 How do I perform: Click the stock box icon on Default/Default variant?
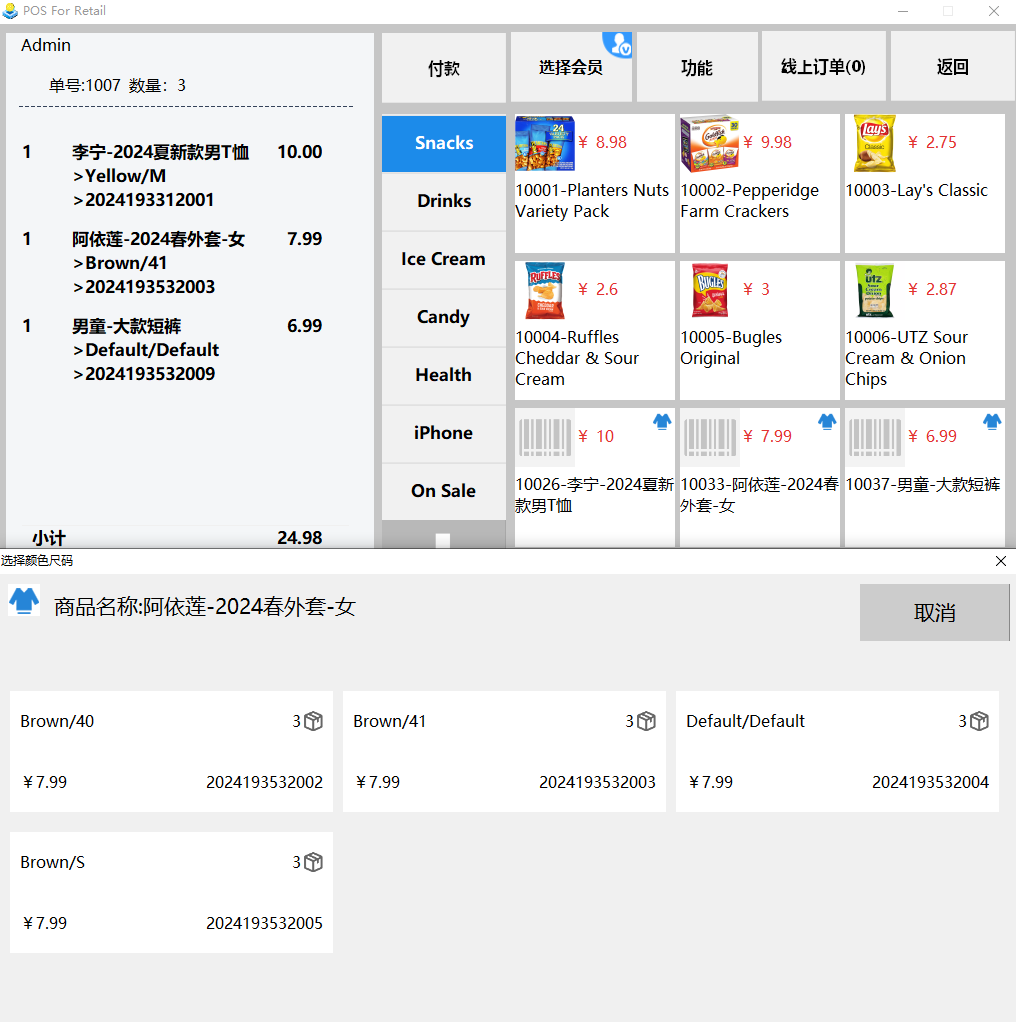(980, 721)
